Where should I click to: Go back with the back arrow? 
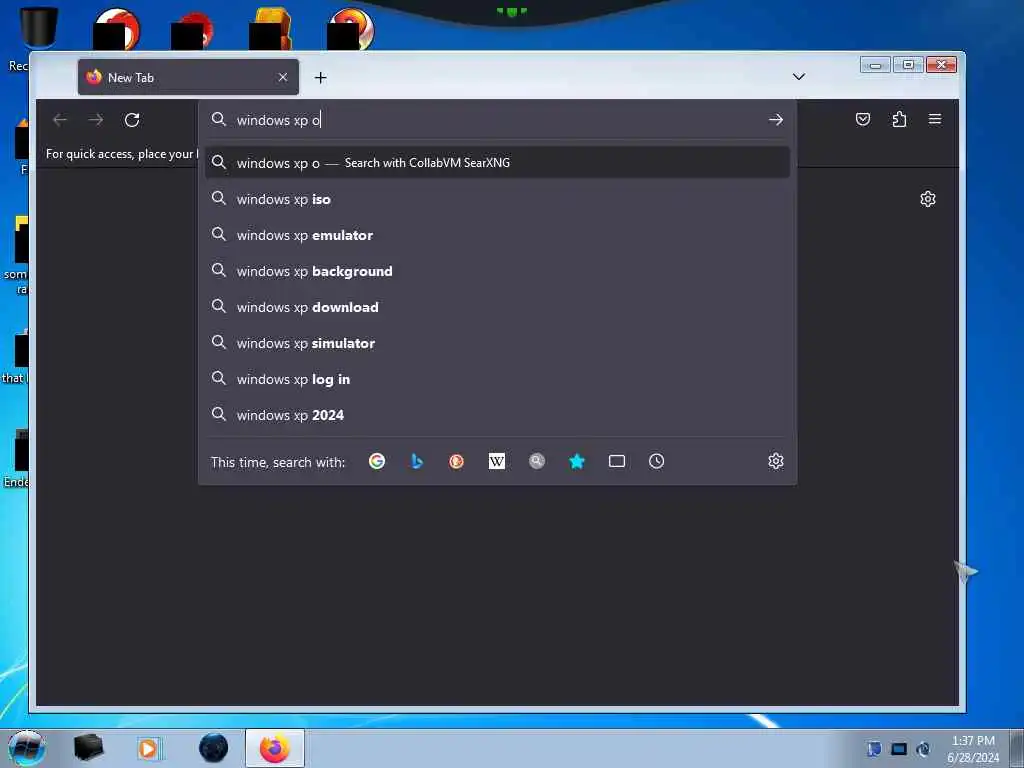60,120
